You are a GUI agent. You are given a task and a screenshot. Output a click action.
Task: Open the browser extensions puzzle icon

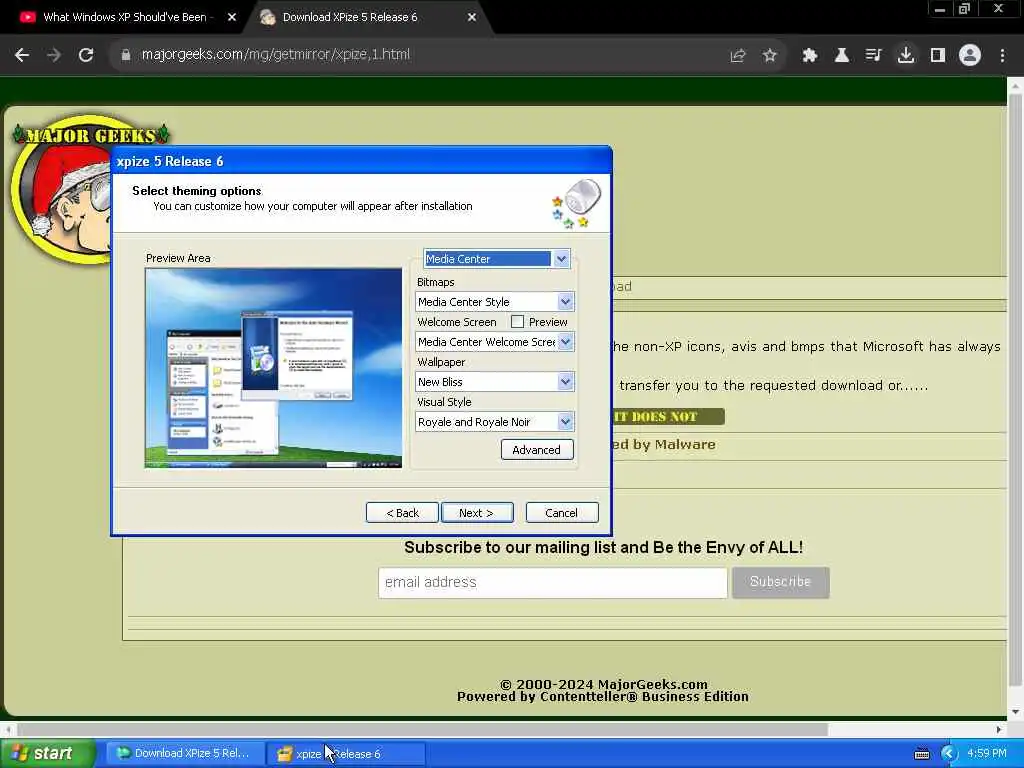(x=810, y=55)
